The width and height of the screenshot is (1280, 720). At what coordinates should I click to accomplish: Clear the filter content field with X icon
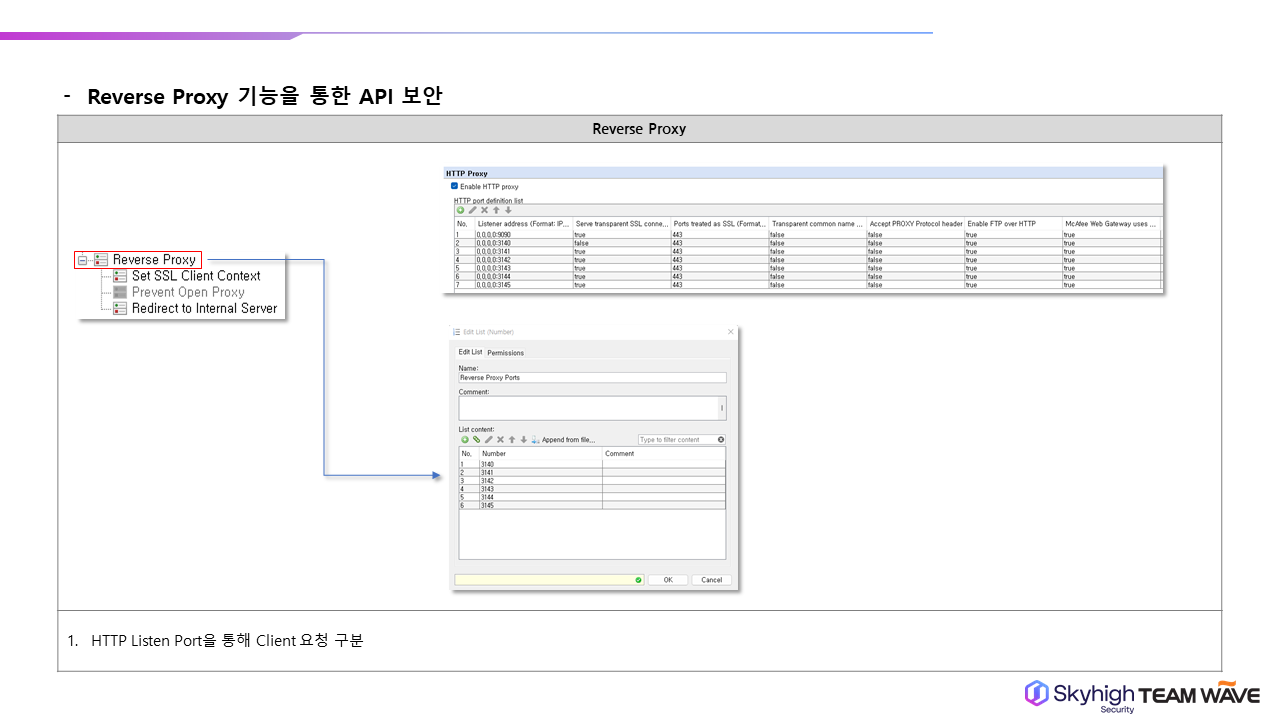click(x=721, y=440)
